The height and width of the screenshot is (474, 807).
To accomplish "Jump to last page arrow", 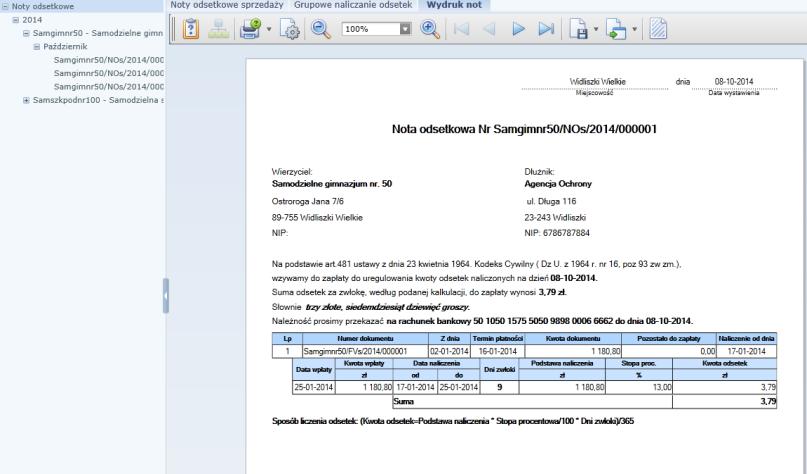I will (x=546, y=29).
